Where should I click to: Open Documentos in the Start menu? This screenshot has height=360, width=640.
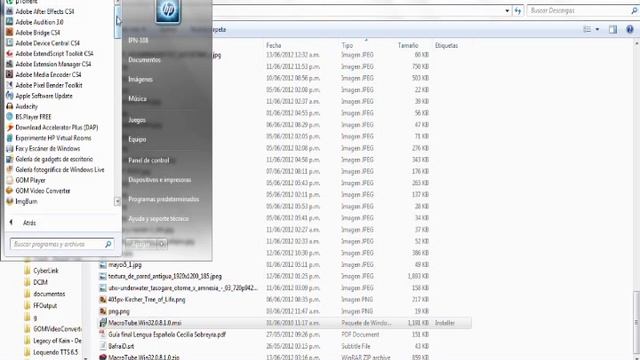(144, 60)
